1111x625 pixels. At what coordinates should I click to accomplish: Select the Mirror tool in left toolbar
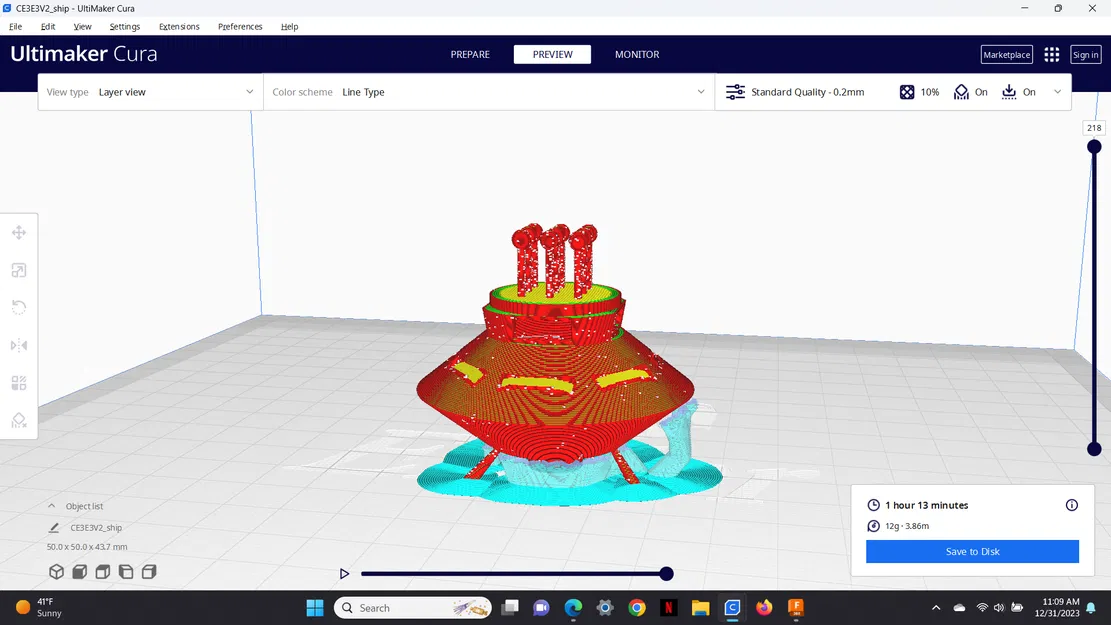click(19, 345)
